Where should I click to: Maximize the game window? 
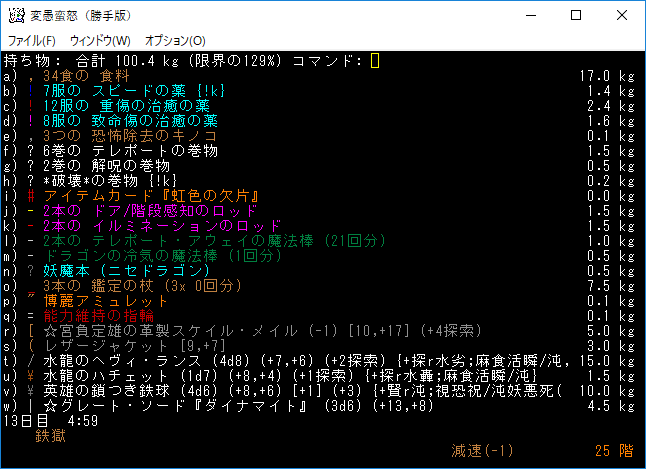click(x=576, y=15)
